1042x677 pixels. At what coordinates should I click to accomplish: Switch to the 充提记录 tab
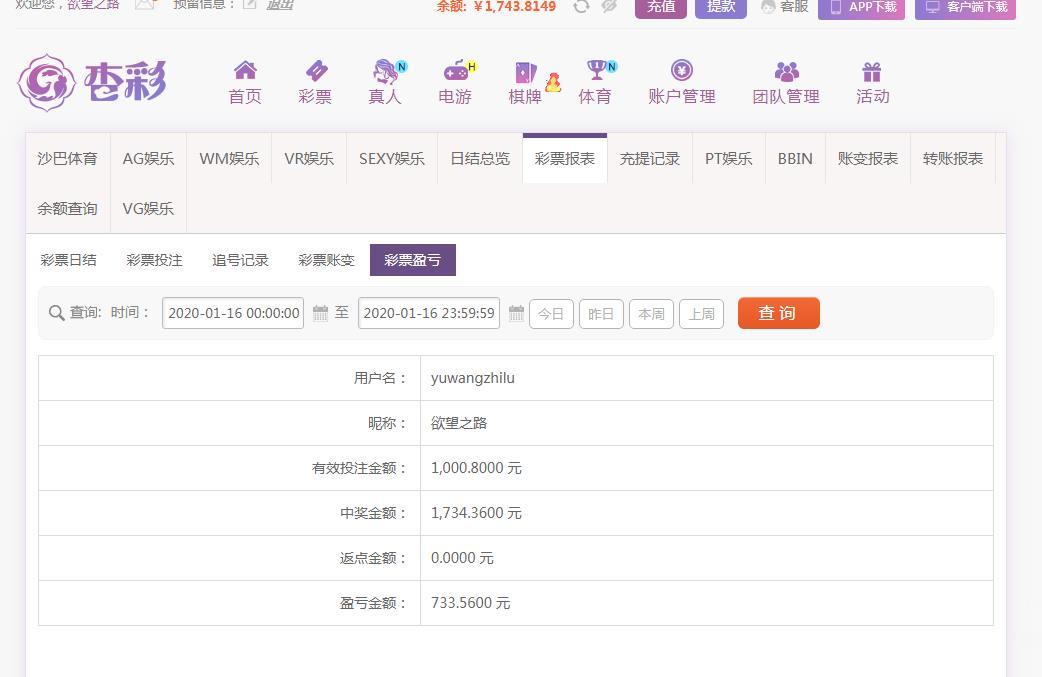[649, 159]
